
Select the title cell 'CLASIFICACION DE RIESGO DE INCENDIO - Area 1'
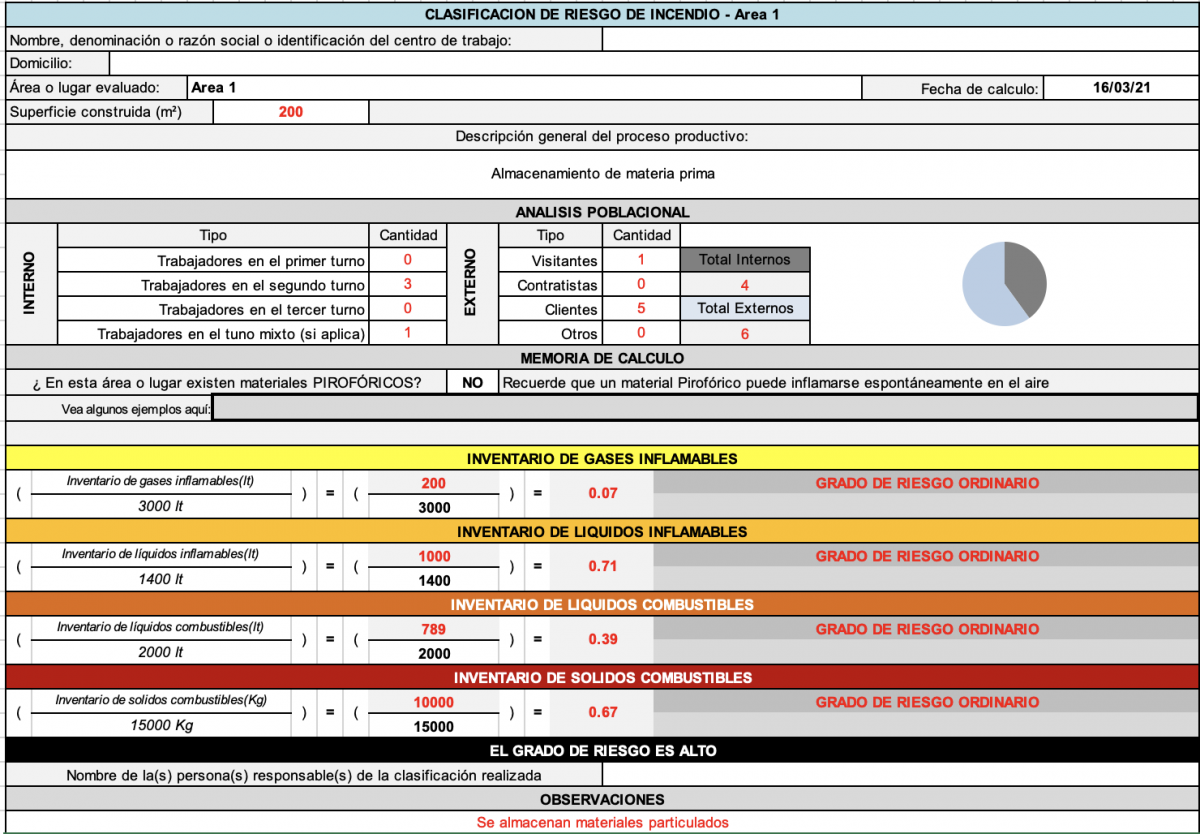[x=602, y=14]
